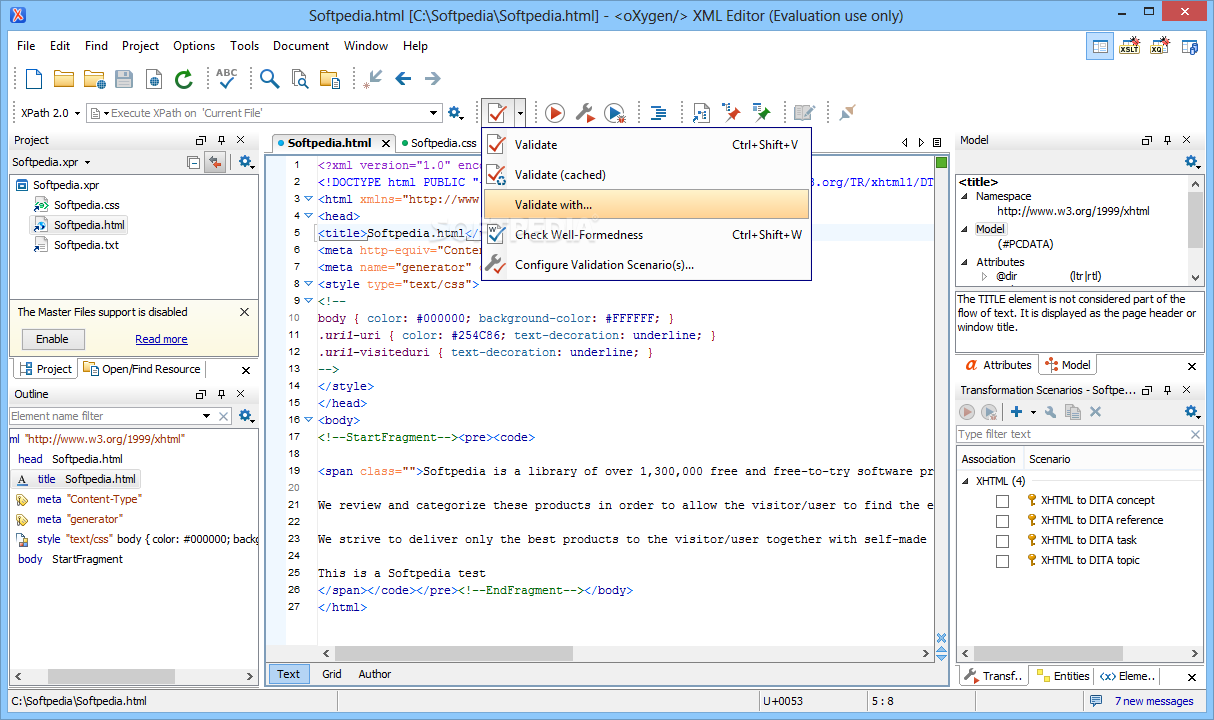Check XHTML to DITA topic checkbox
The width and height of the screenshot is (1214, 720).
tap(1002, 560)
